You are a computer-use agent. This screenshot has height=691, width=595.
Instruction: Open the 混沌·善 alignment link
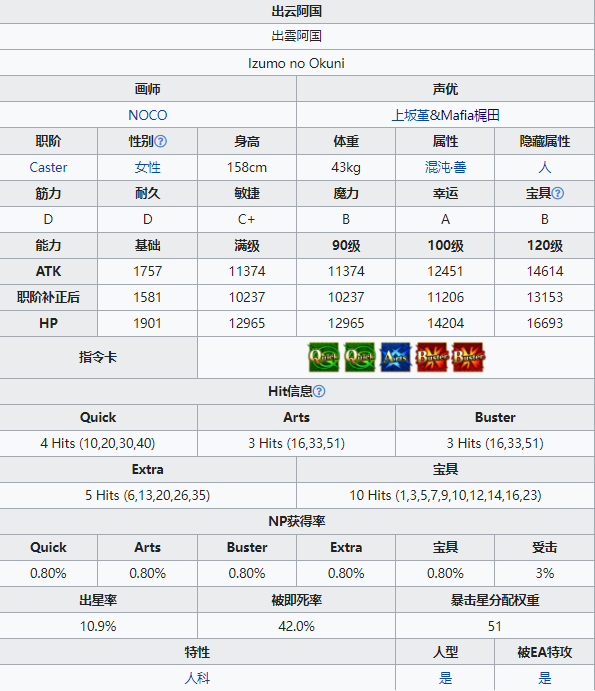tap(446, 167)
